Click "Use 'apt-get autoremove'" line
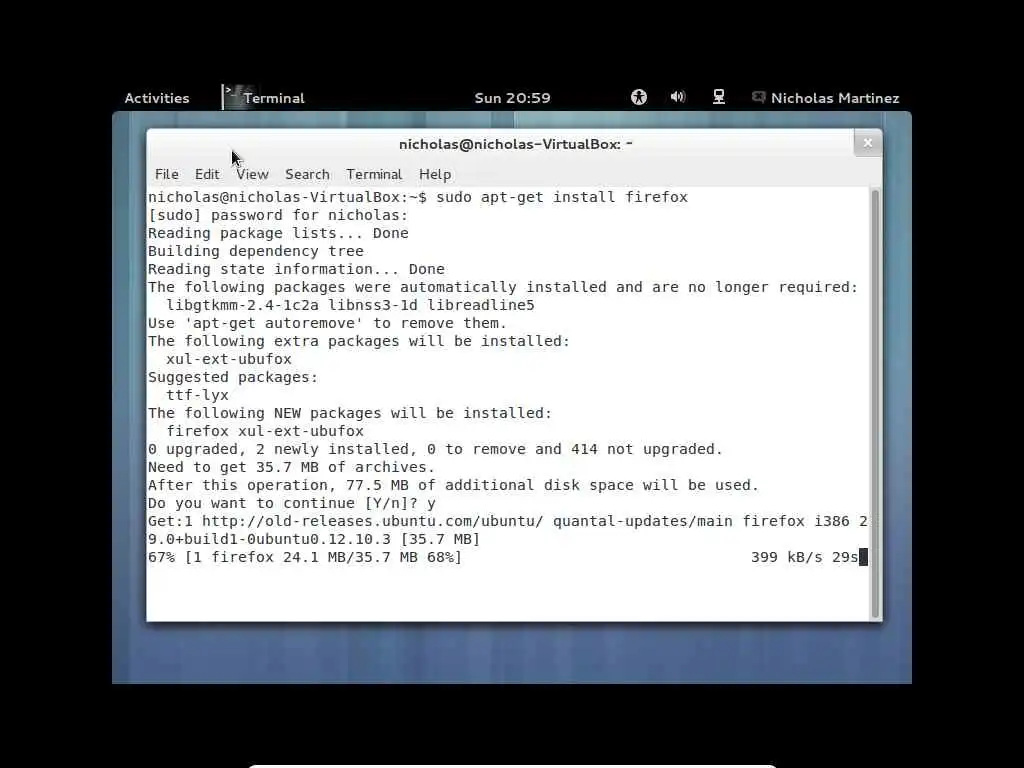This screenshot has height=768, width=1024. (327, 323)
